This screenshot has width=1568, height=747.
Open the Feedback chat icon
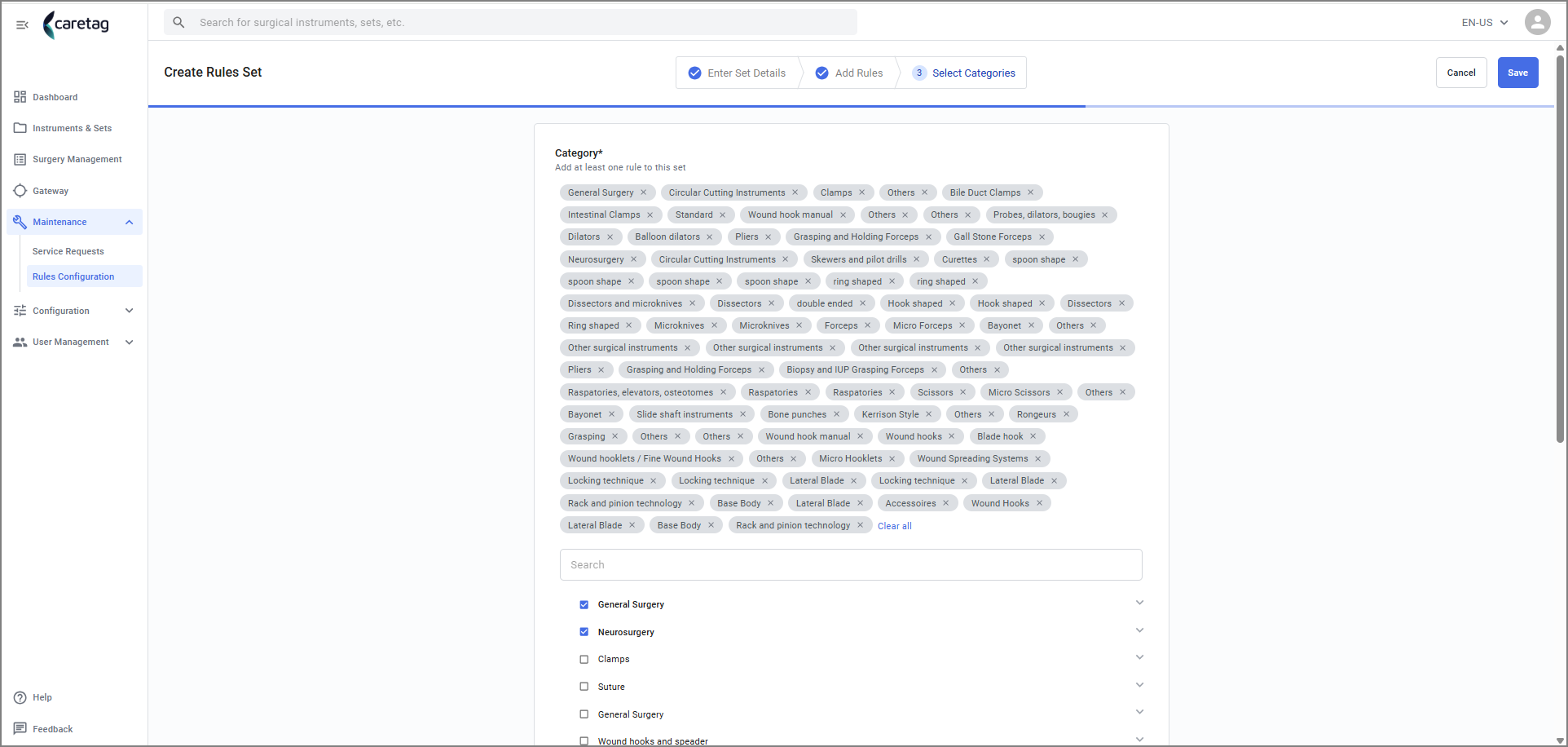(20, 728)
